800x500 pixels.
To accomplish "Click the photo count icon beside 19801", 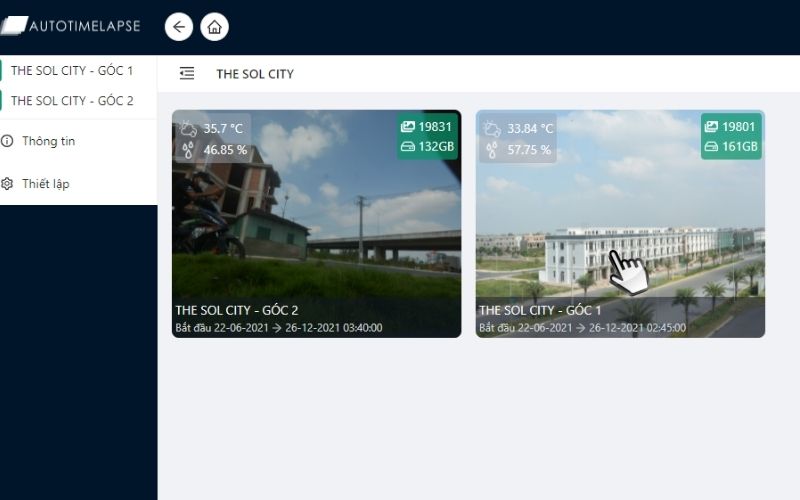I will 711,127.
